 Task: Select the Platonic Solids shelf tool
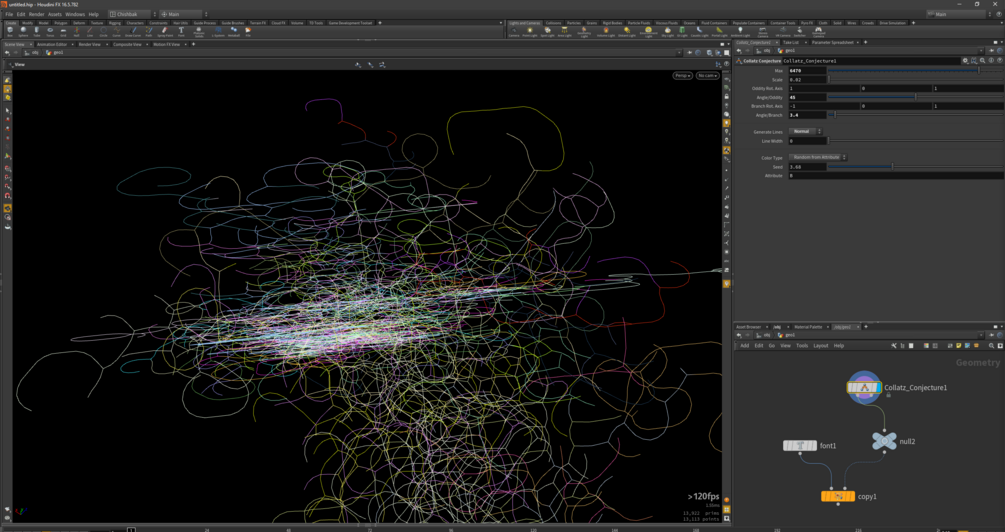[x=199, y=32]
